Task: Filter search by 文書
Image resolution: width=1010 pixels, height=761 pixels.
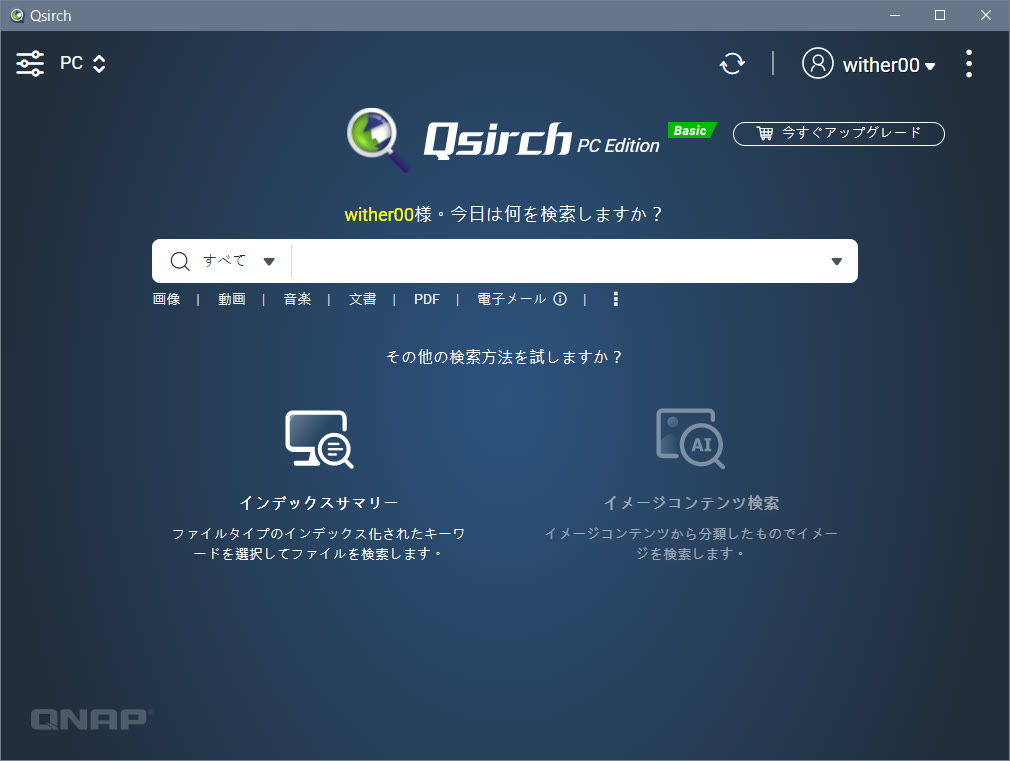Action: coord(362,299)
